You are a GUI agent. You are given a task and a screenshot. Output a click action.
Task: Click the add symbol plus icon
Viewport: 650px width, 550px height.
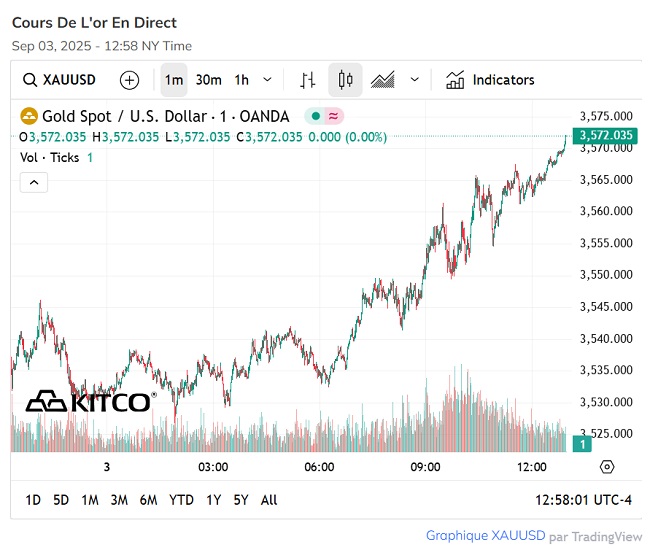pyautogui.click(x=129, y=80)
